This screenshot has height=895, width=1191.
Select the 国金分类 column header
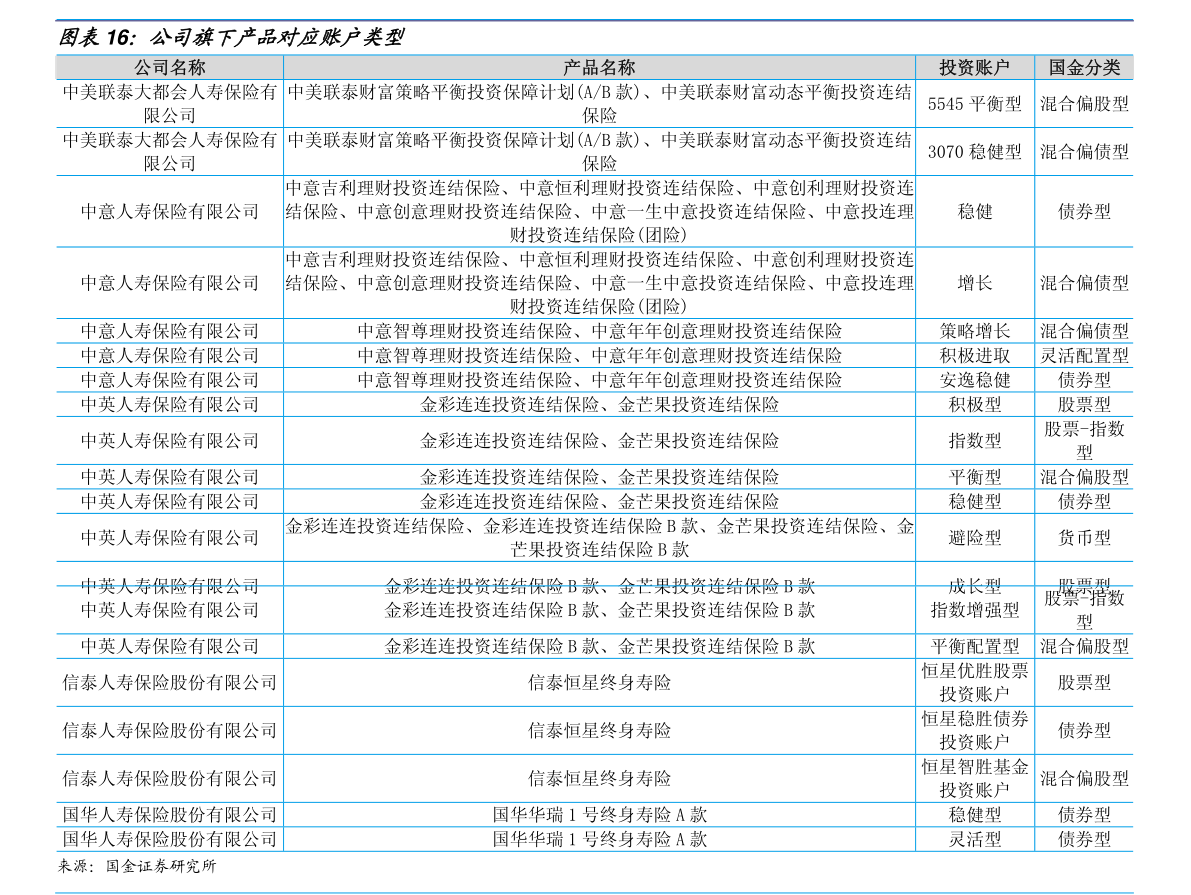pyautogui.click(x=1084, y=68)
